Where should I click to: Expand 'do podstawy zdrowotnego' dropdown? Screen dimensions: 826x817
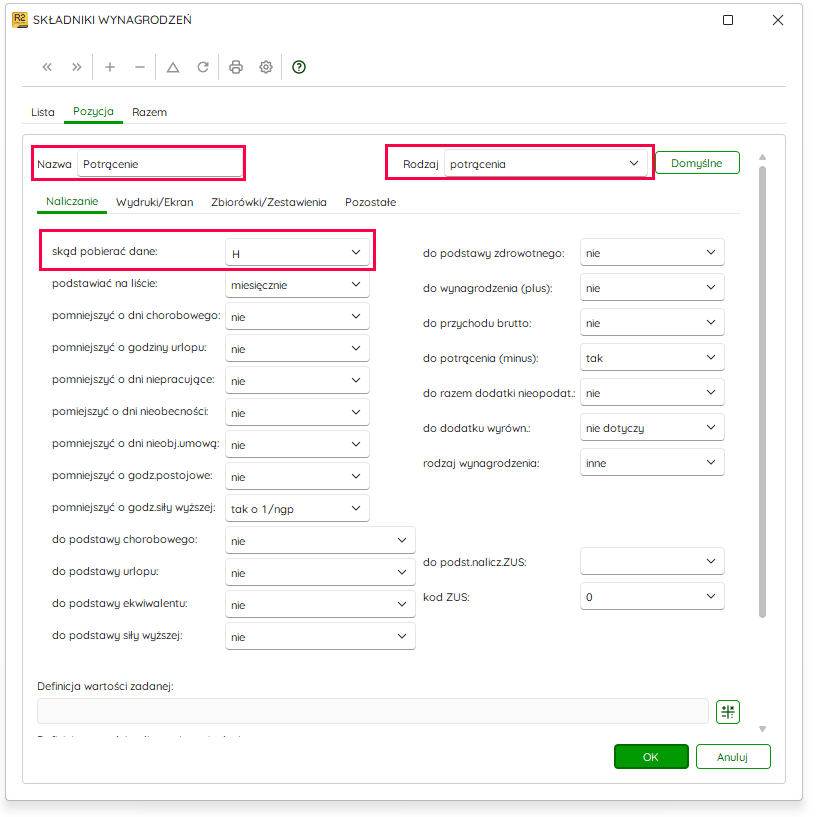click(x=652, y=253)
